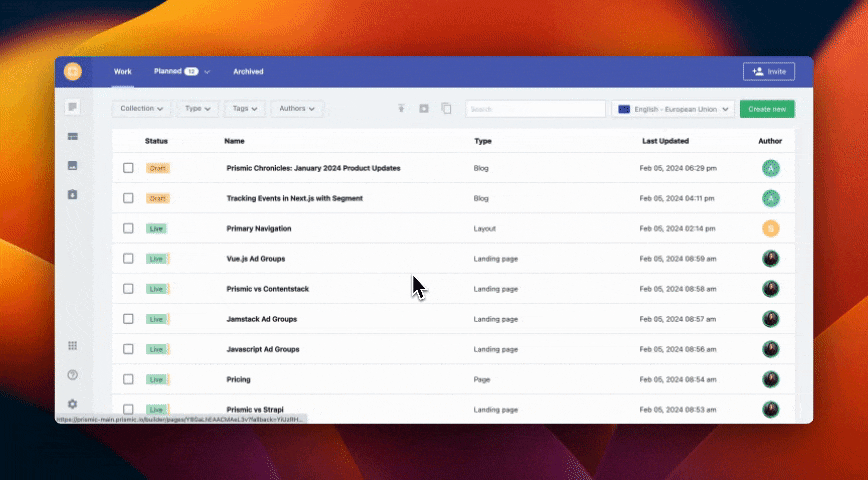Click Draft status badge on Prismic Chronicles row
The image size is (868, 480).
158,168
